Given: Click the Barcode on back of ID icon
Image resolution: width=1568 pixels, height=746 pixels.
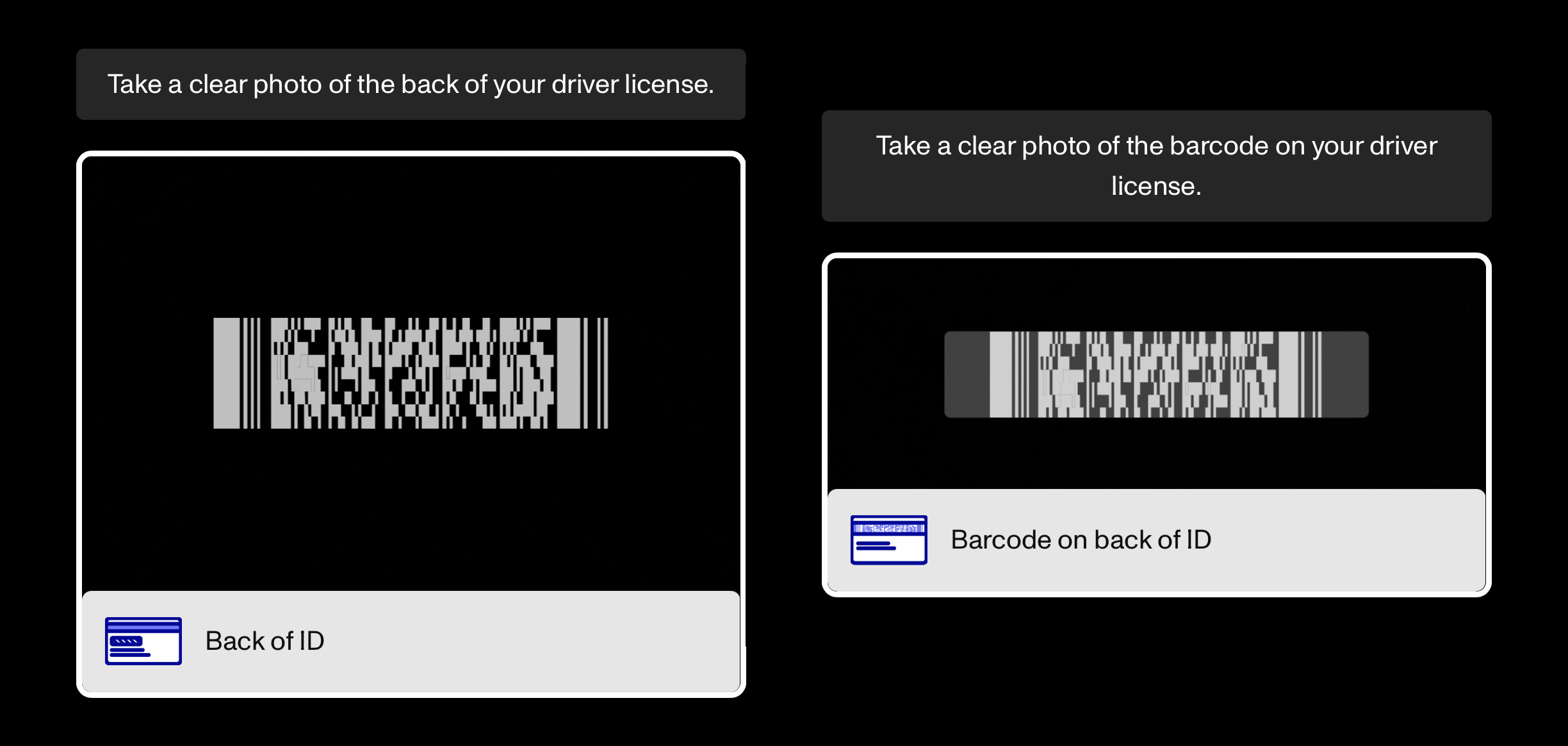Looking at the screenshot, I should [888, 540].
